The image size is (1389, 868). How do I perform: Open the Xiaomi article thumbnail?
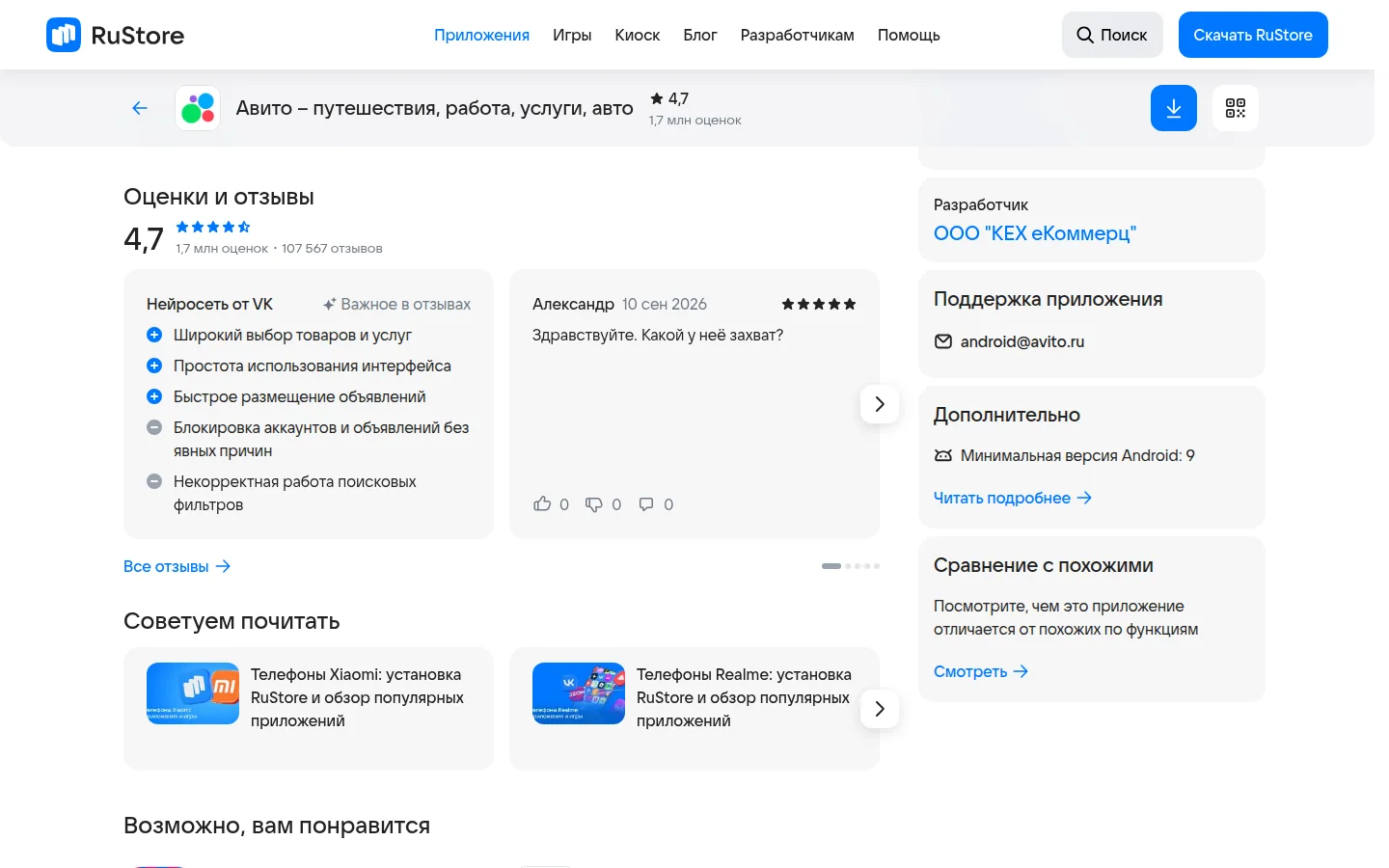point(193,693)
